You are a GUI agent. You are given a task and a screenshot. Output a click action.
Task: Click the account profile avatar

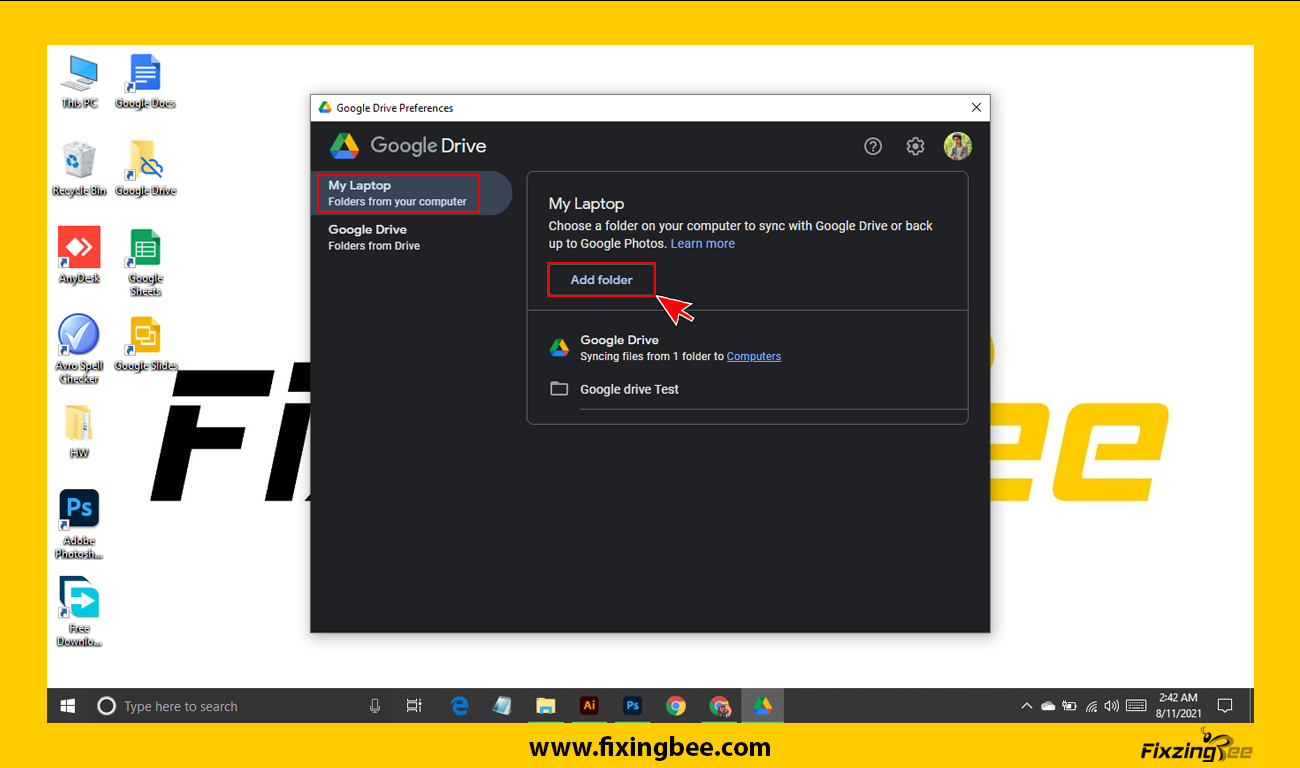click(x=958, y=146)
